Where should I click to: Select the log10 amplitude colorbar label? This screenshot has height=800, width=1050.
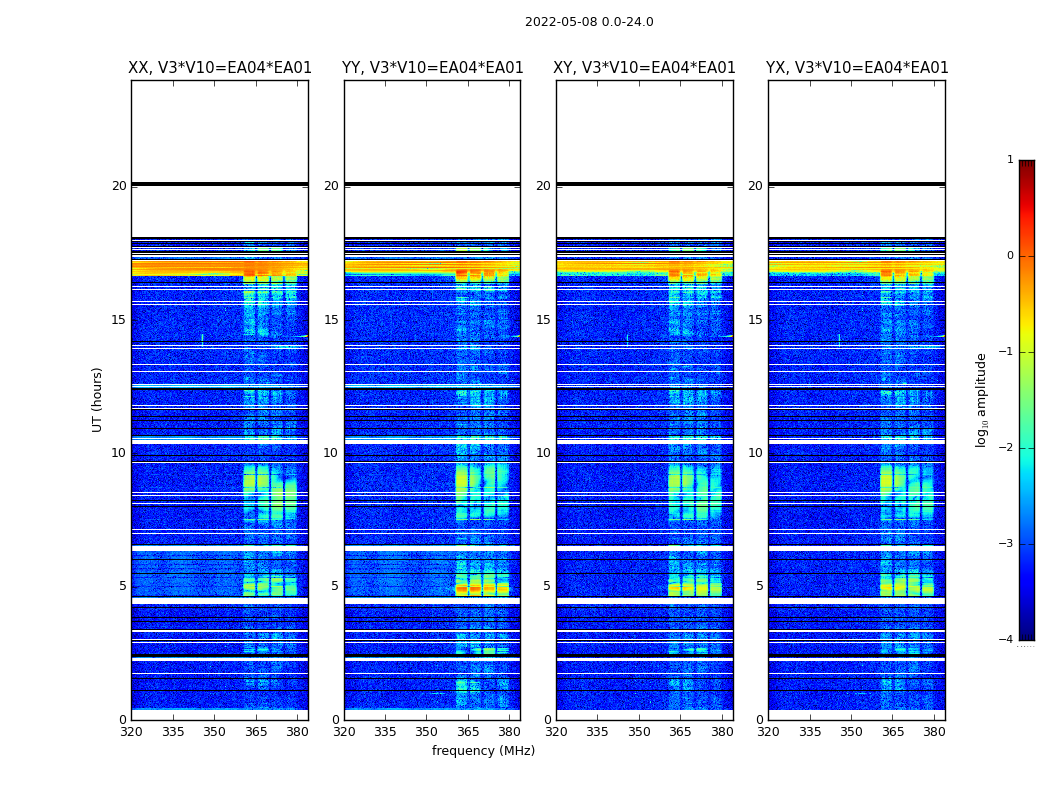982,400
